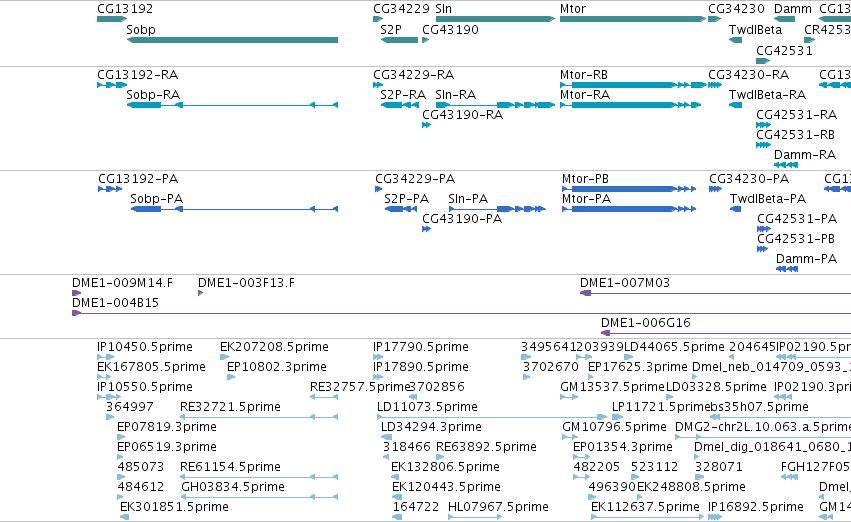Screen dimensions: 851x522
Task: Click the DME1-003F13.F marker
Action: (x=200, y=293)
